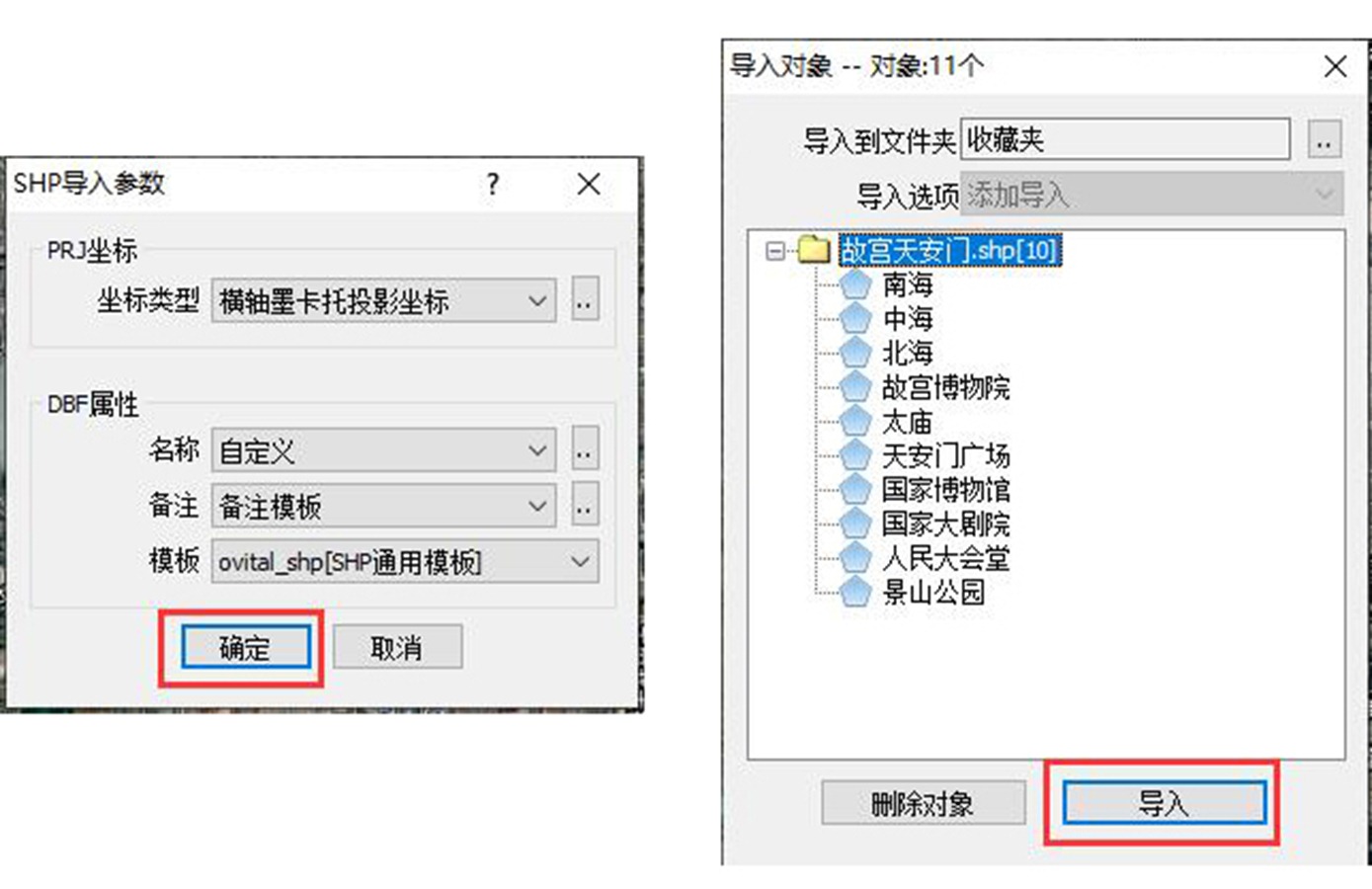
Task: Click the 确定 button in SHP dialog
Action: click(245, 648)
